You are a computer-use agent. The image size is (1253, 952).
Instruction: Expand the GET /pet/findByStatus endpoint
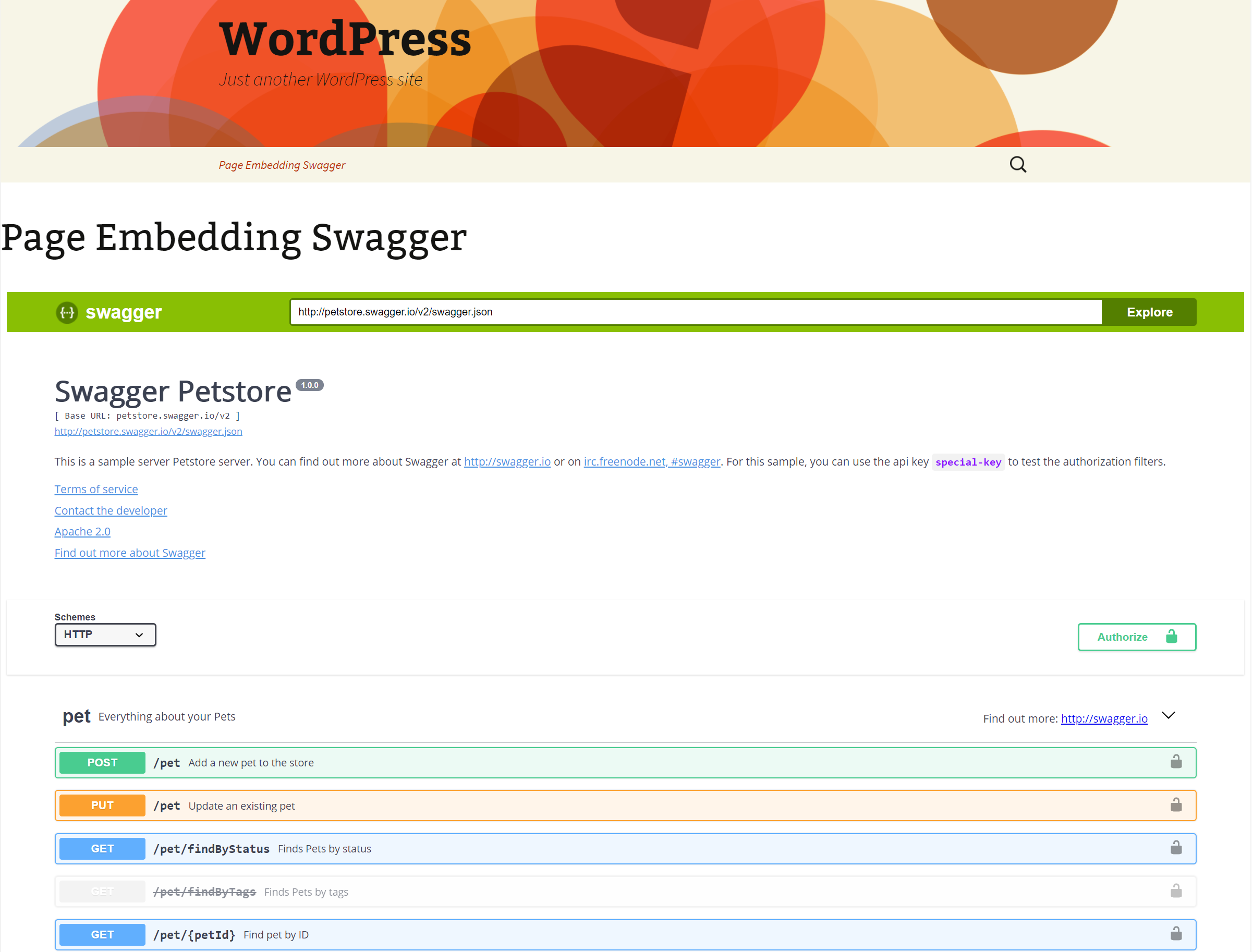coord(625,848)
